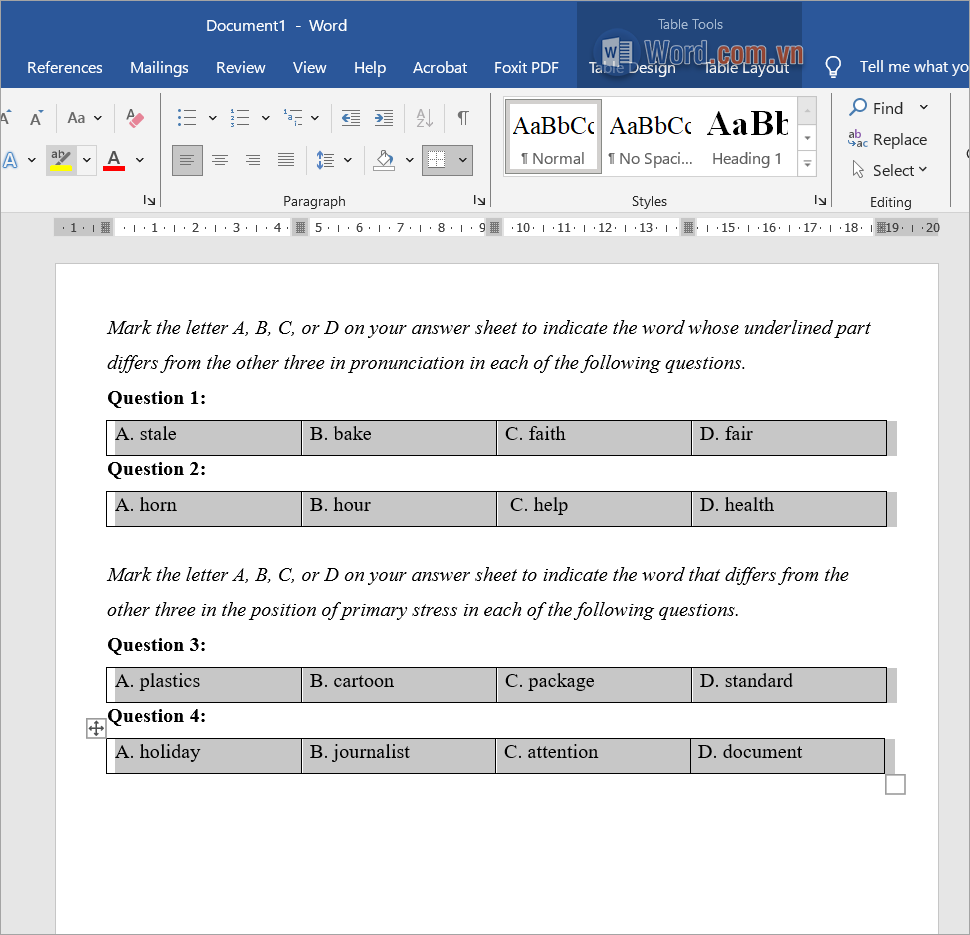Screen dimensions: 970x935
Task: Click the cell containing 'A. stale'
Action: (x=204, y=438)
